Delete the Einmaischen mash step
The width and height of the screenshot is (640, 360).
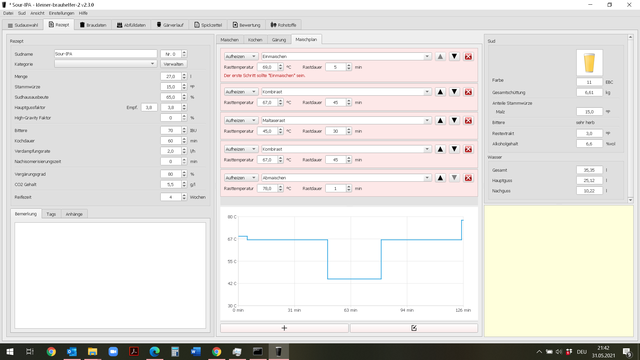coord(468,56)
